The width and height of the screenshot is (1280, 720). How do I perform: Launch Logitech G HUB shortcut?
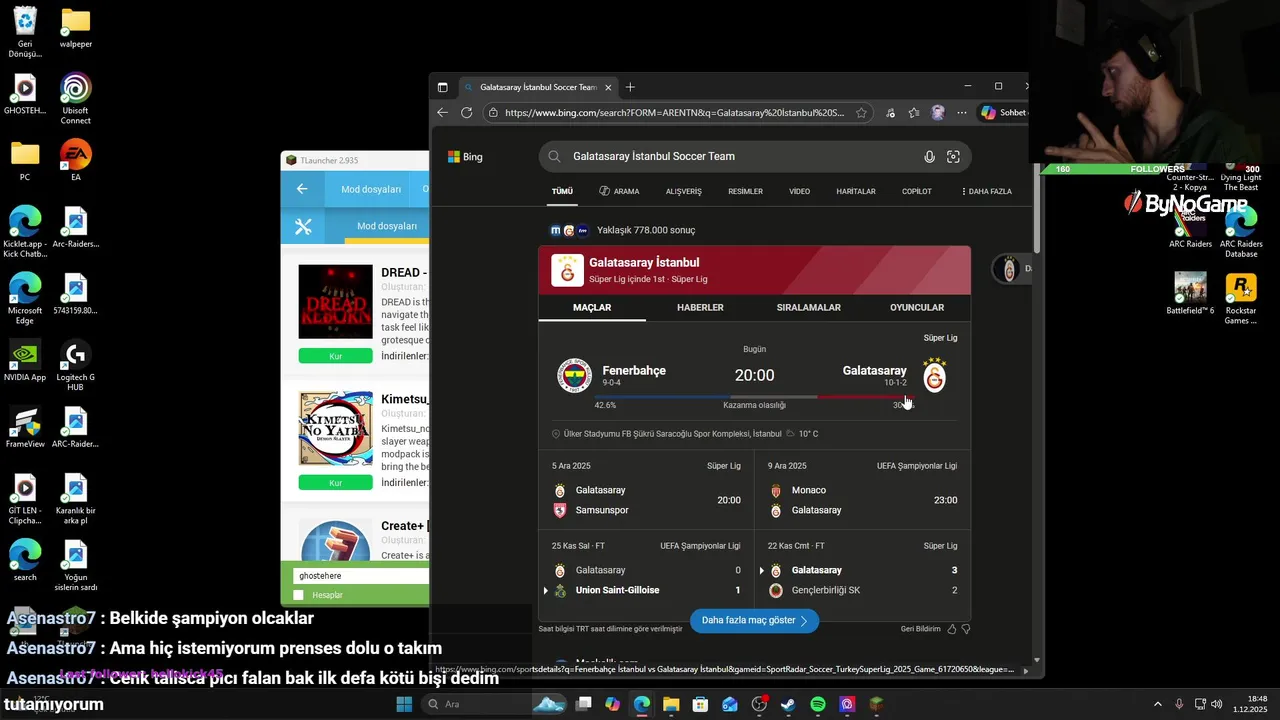(75, 365)
